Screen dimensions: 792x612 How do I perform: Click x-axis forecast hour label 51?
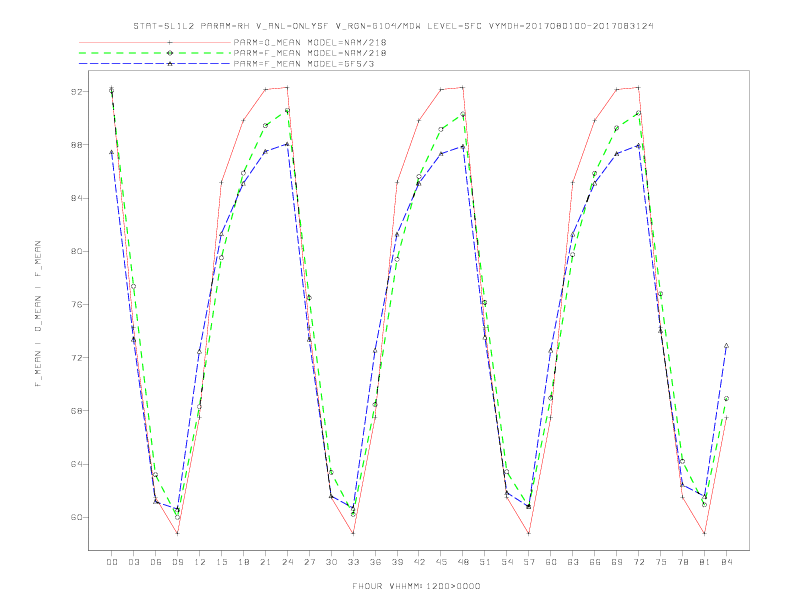tap(485, 562)
